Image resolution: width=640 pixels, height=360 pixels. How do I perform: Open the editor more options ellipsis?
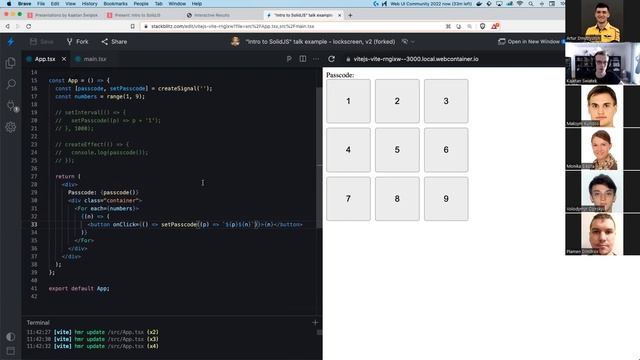tap(316, 59)
